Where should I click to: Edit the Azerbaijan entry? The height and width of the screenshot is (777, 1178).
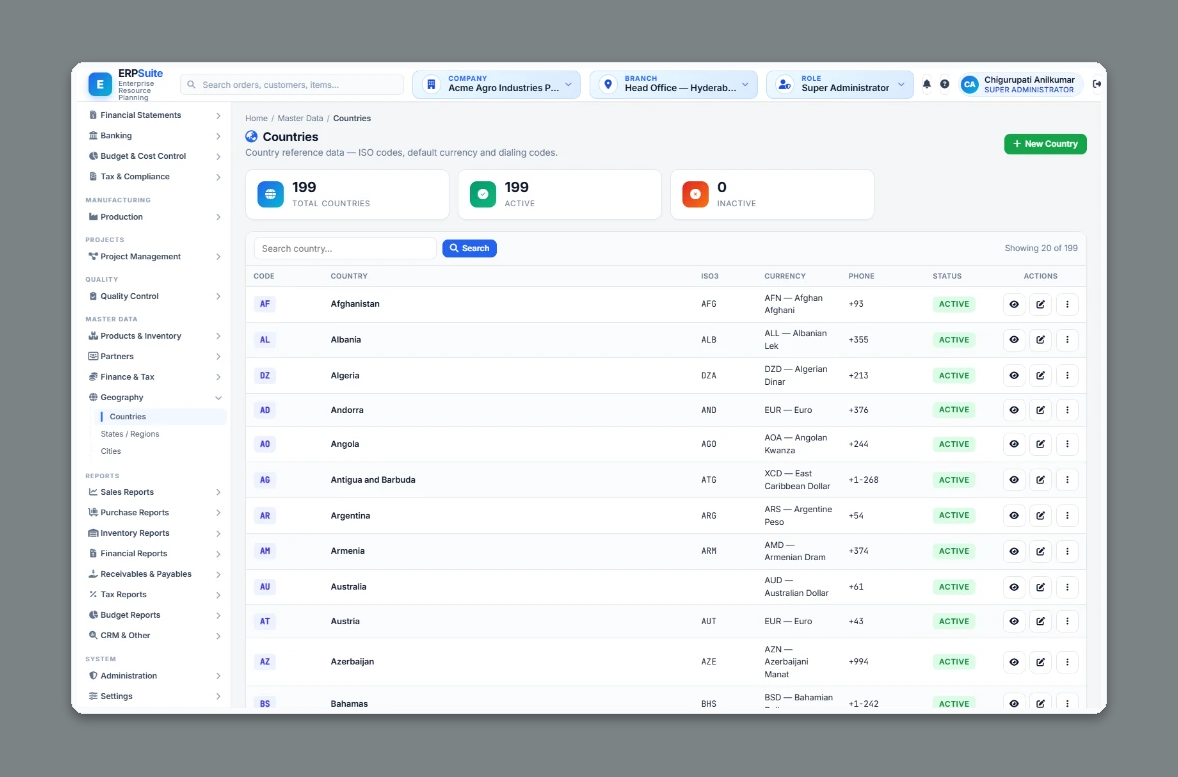point(1041,662)
